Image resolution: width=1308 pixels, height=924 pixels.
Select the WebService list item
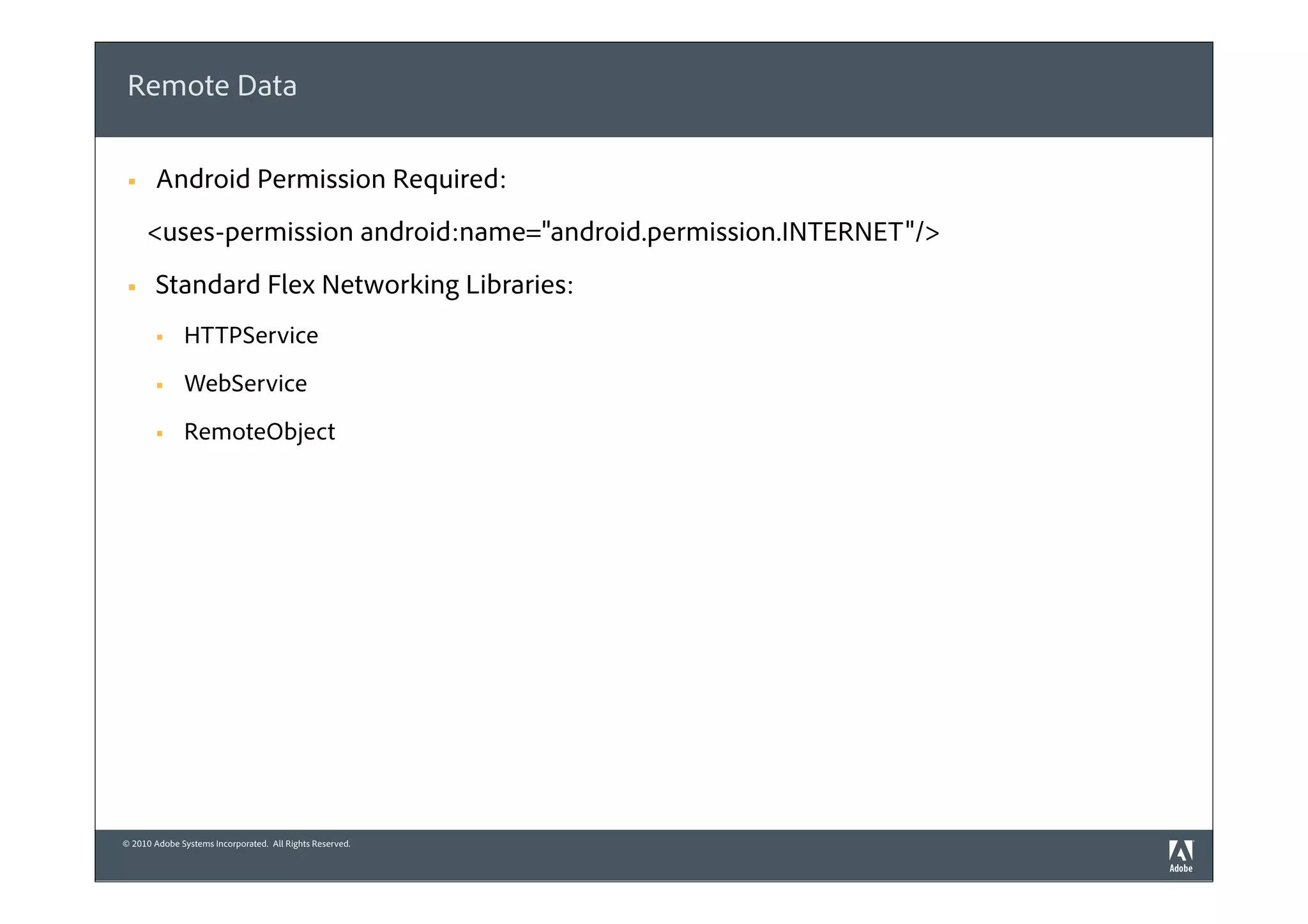(245, 384)
